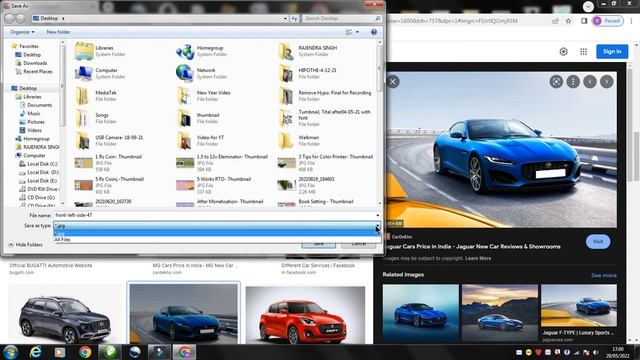Open the Video for YT folder
The width and height of the screenshot is (640, 360).
185,141
